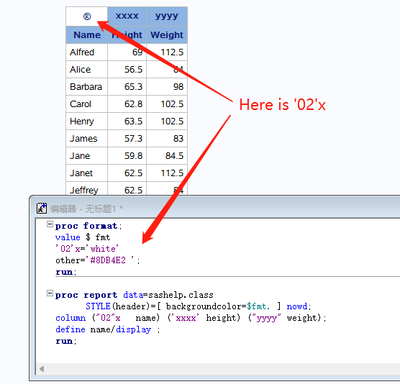This screenshot has width=400, height=384.
Task: Click Janet's height value 62.5
Action: 133,173
